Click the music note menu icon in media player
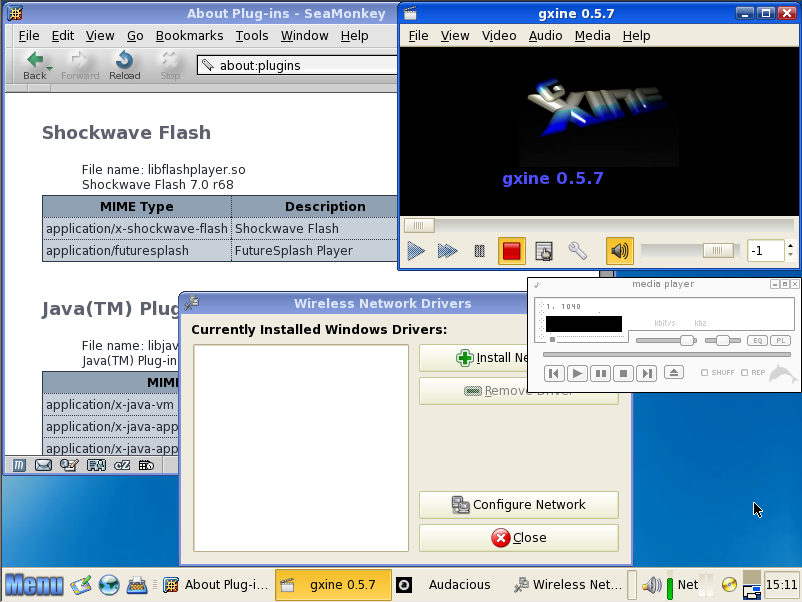This screenshot has width=802, height=602. (x=537, y=285)
